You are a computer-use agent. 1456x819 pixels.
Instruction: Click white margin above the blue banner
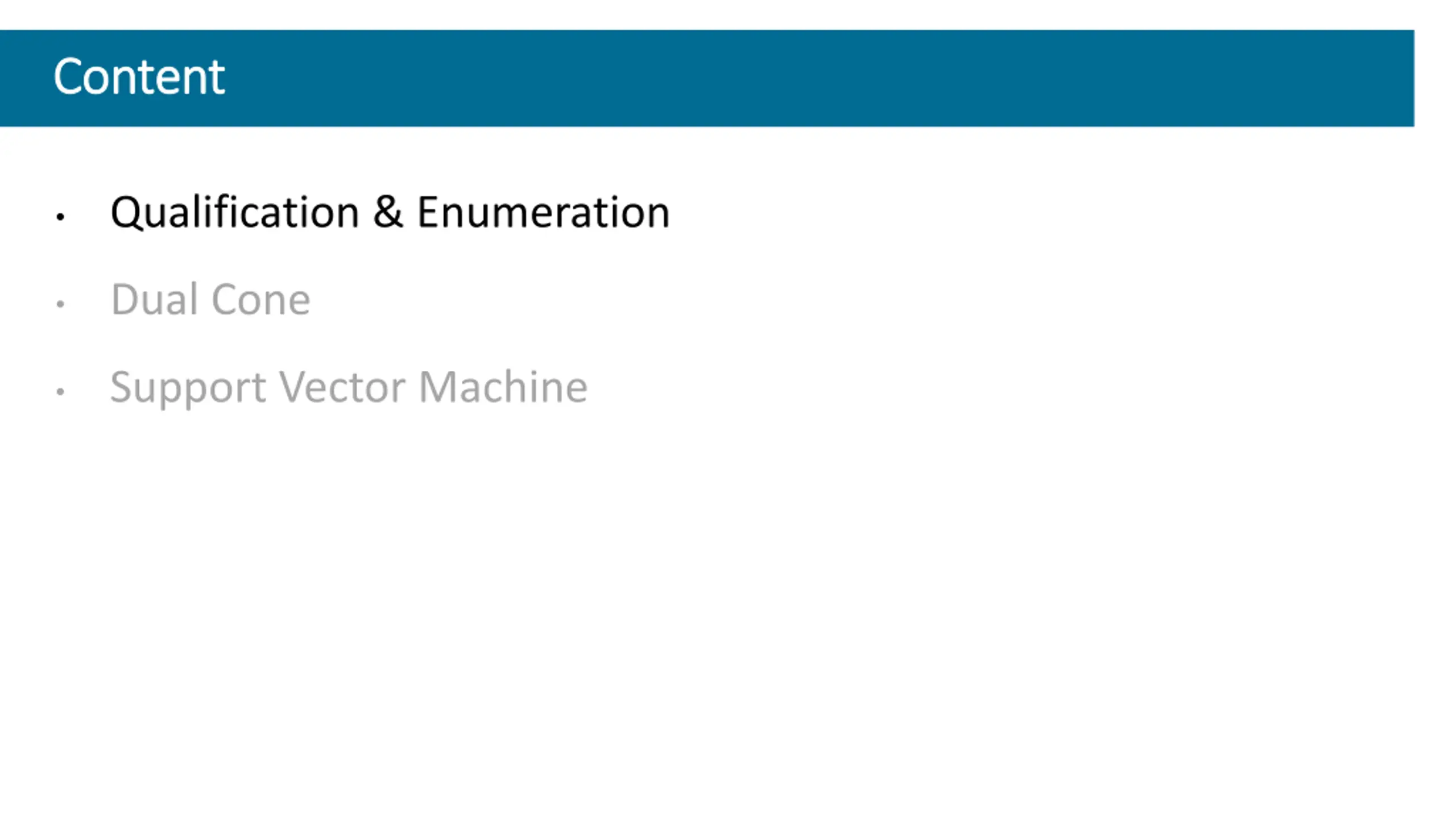[x=728, y=15]
